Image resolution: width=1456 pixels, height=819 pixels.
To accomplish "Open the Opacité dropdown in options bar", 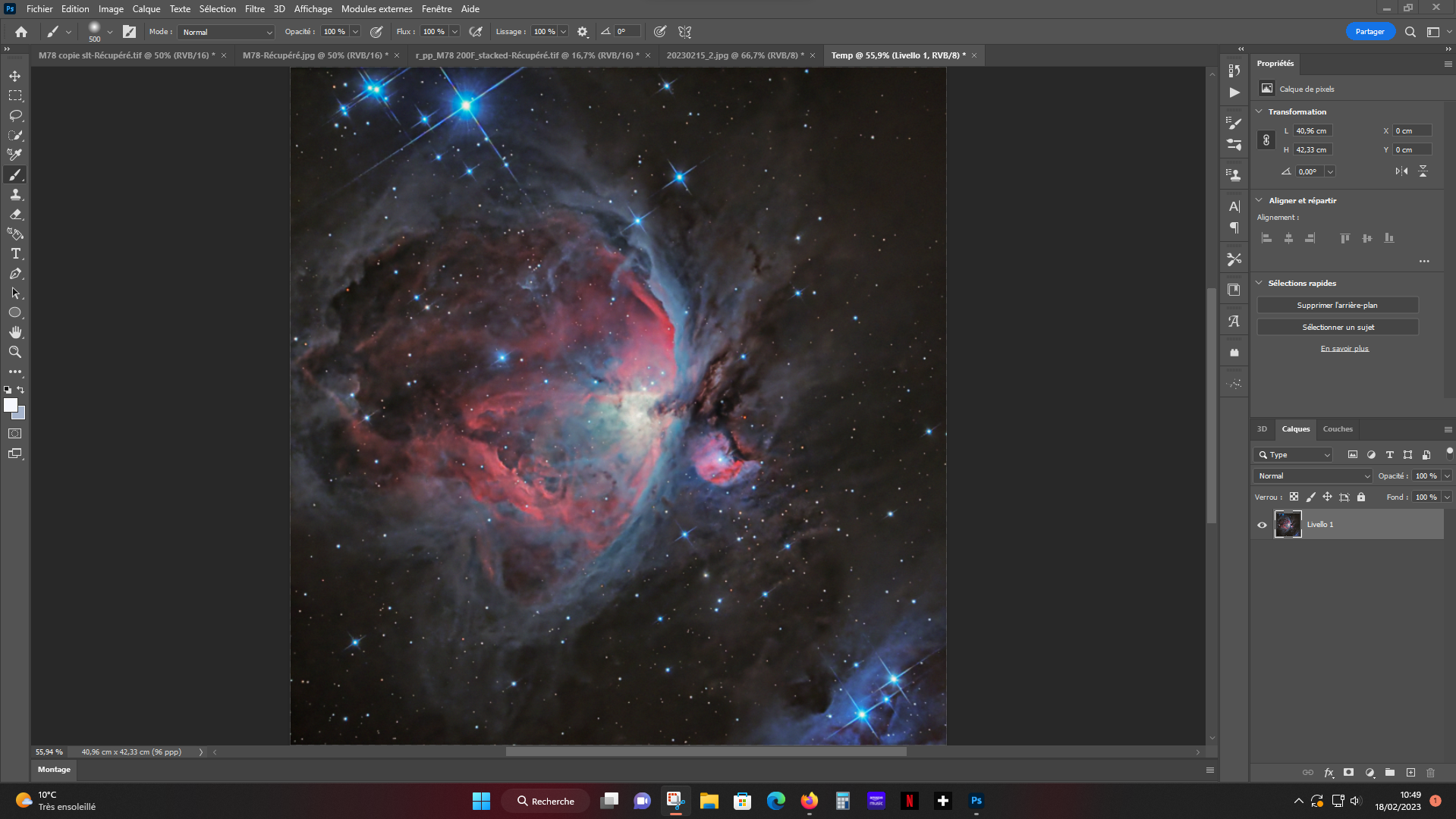I will 355,32.
